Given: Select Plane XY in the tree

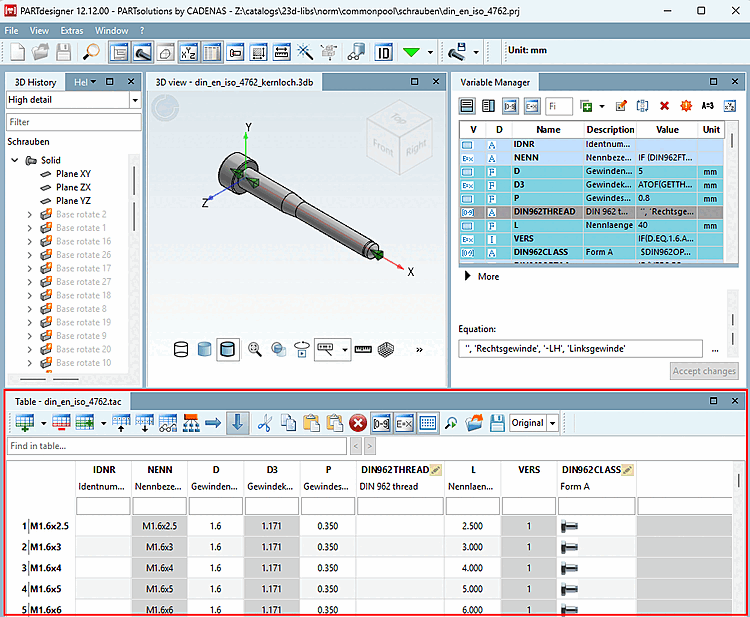Looking at the screenshot, I should coord(73,174).
